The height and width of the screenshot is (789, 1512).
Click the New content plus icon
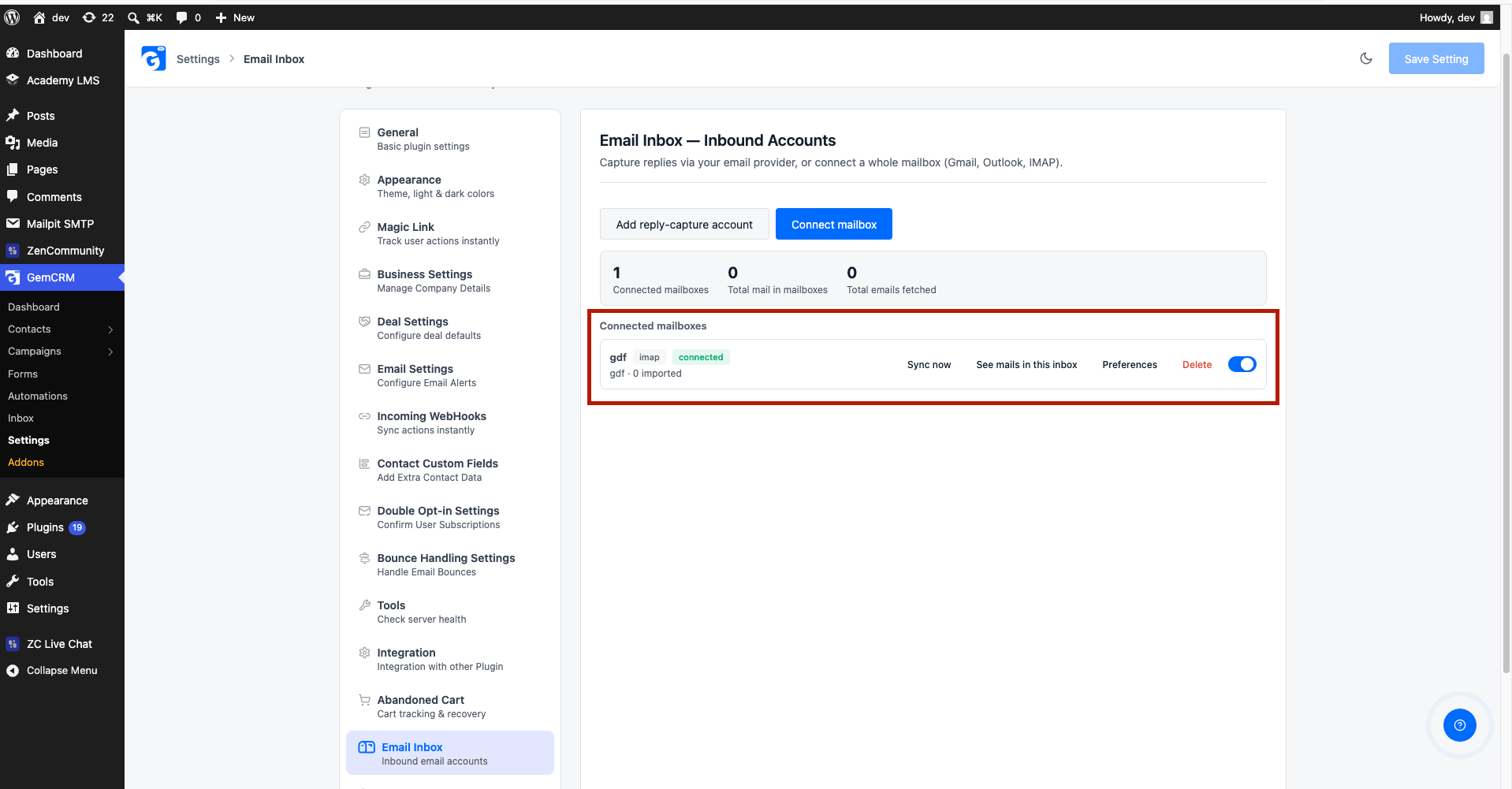[x=221, y=17]
